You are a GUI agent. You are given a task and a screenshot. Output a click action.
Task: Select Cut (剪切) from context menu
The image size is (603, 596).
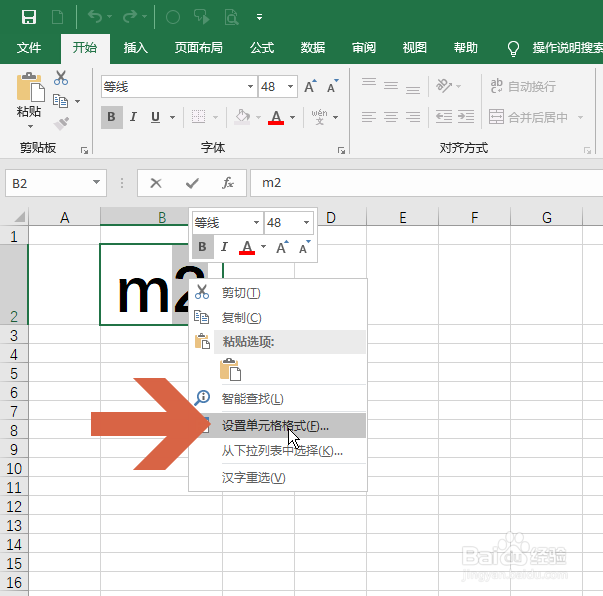click(x=277, y=293)
